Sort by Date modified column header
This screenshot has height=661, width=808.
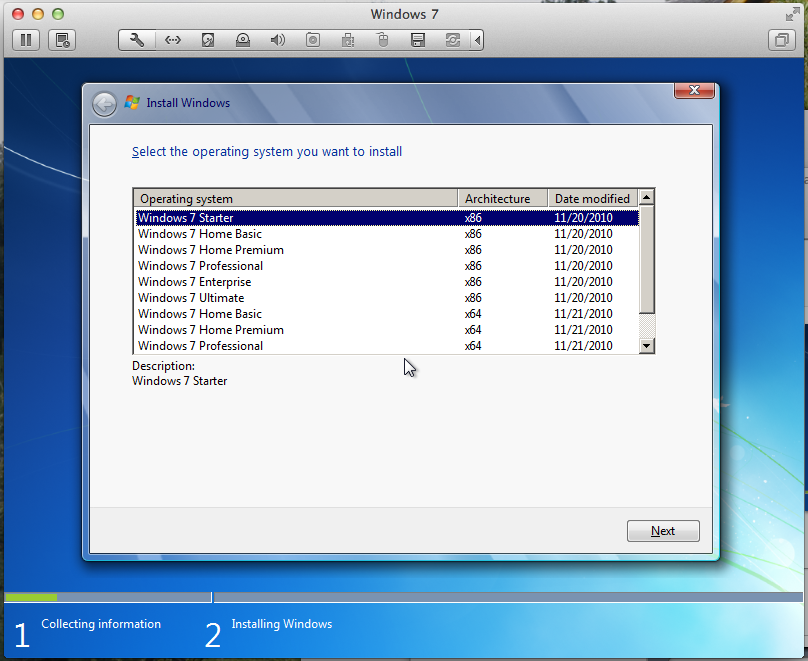click(x=593, y=198)
